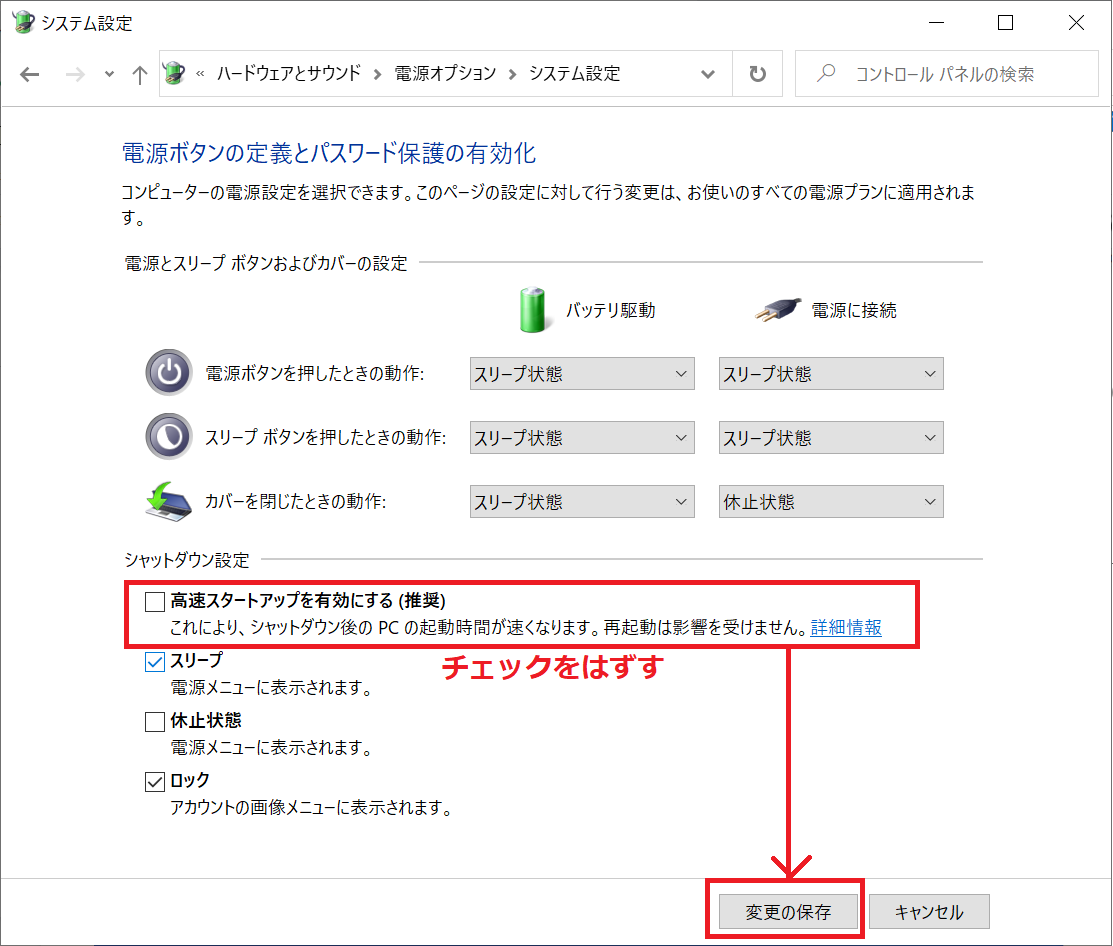Uncheck the スリープ checkbox

click(x=154, y=661)
